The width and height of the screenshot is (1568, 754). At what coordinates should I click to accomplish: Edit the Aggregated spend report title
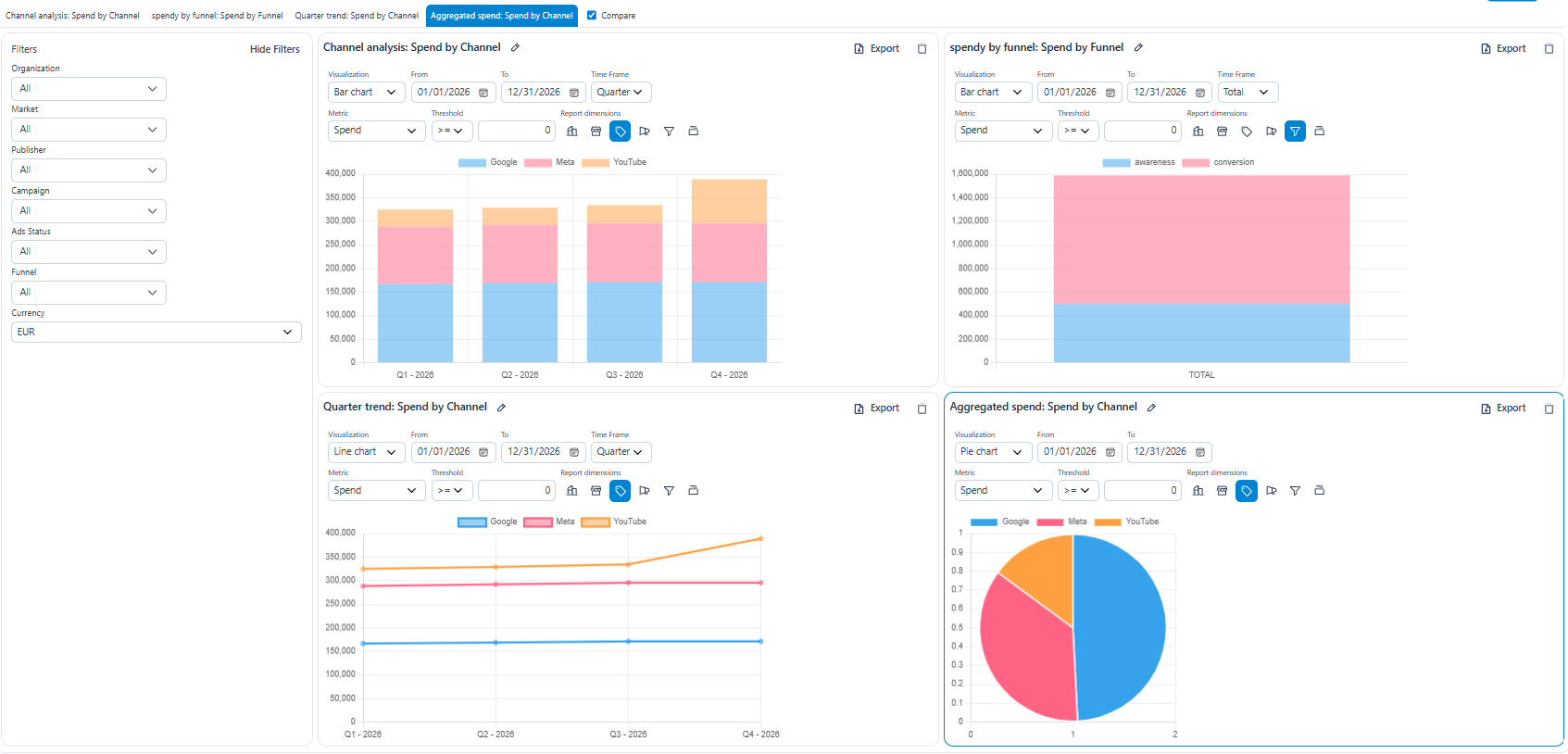(x=1151, y=408)
